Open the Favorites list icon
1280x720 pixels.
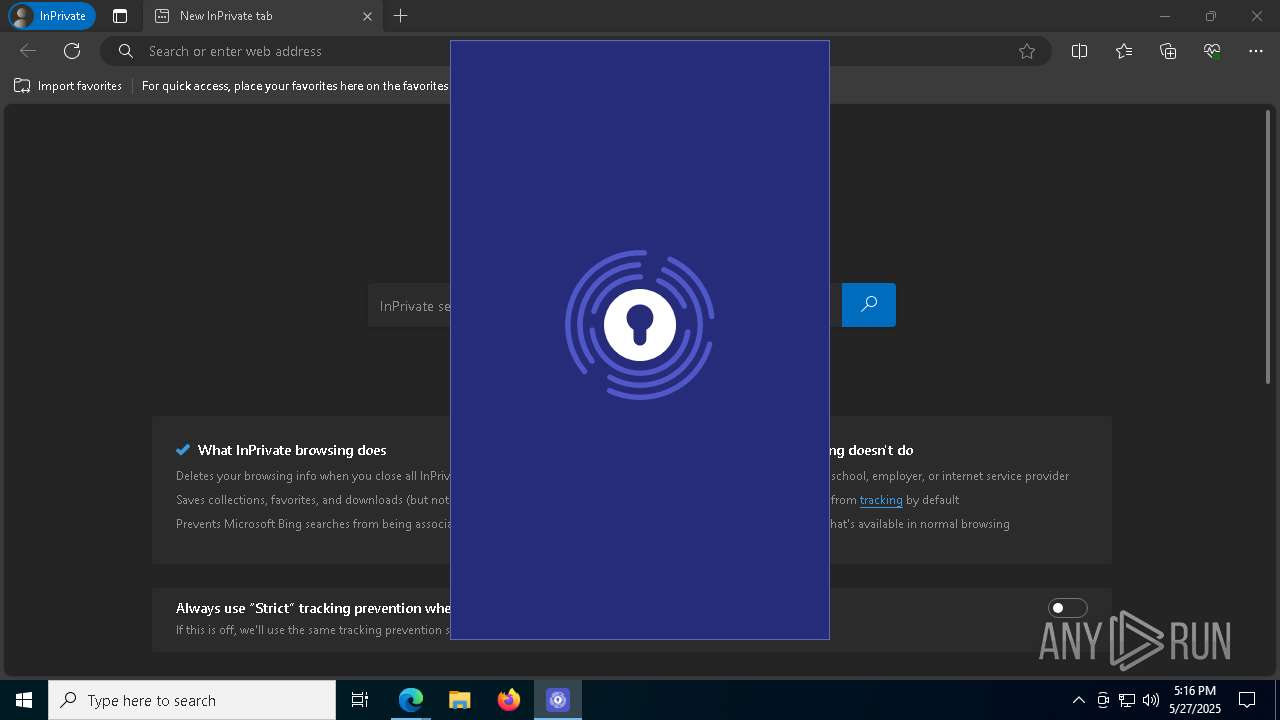pyautogui.click(x=1124, y=51)
